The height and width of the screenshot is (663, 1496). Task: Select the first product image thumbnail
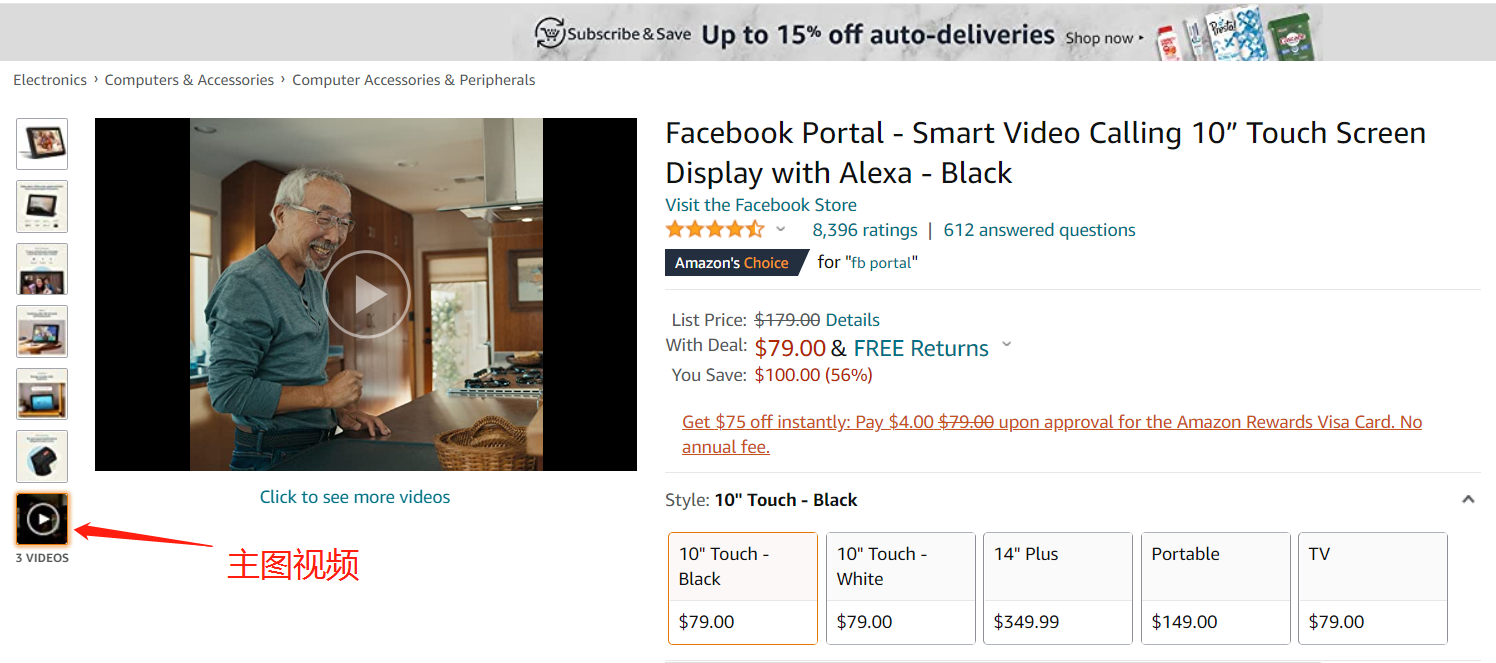[x=42, y=144]
